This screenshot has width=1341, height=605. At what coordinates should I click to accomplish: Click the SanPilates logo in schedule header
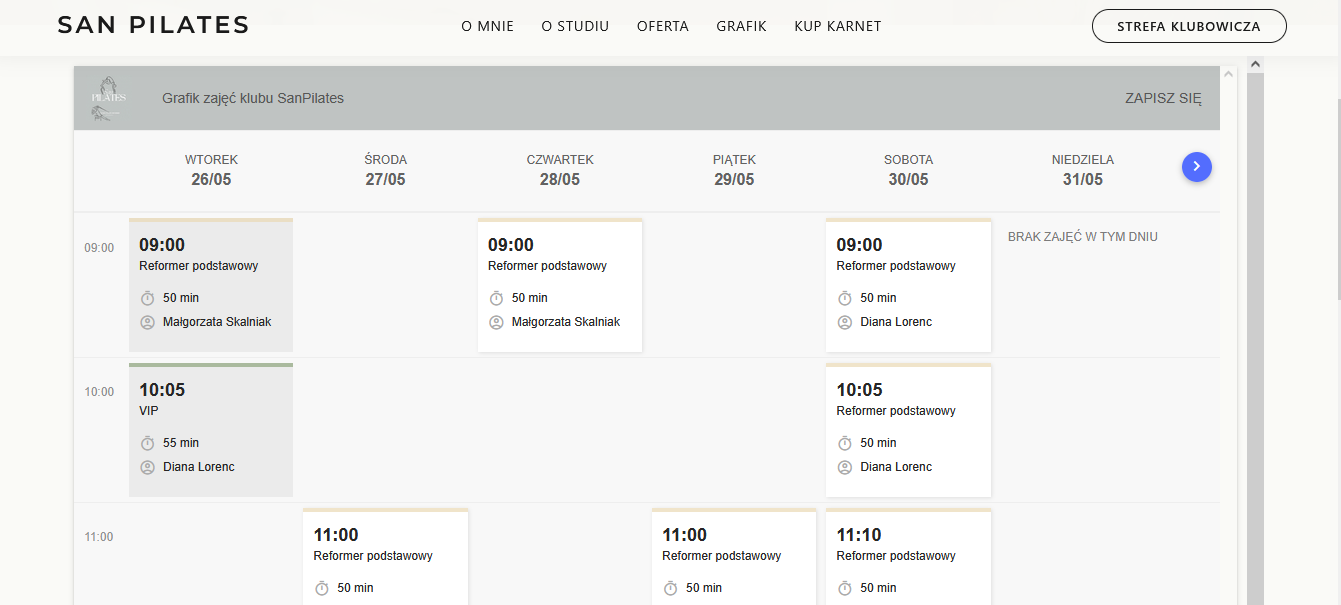[x=109, y=98]
